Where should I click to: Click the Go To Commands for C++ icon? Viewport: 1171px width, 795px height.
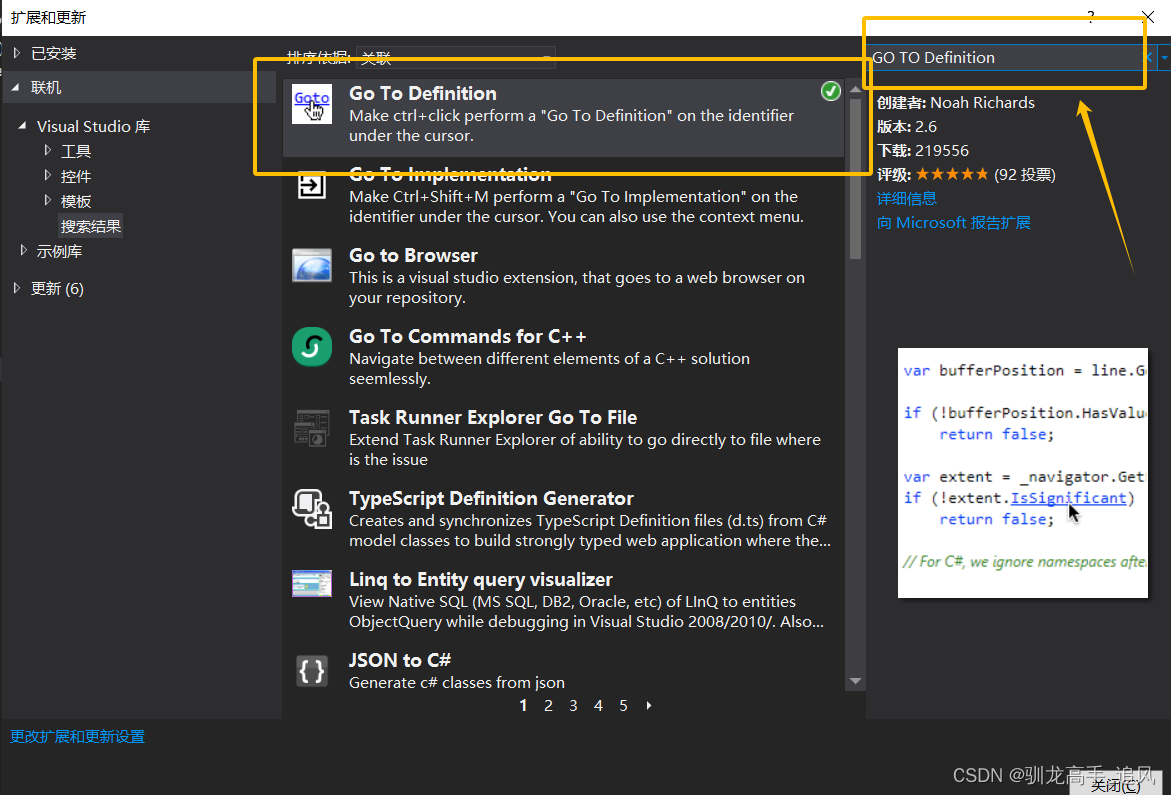pyautogui.click(x=311, y=346)
